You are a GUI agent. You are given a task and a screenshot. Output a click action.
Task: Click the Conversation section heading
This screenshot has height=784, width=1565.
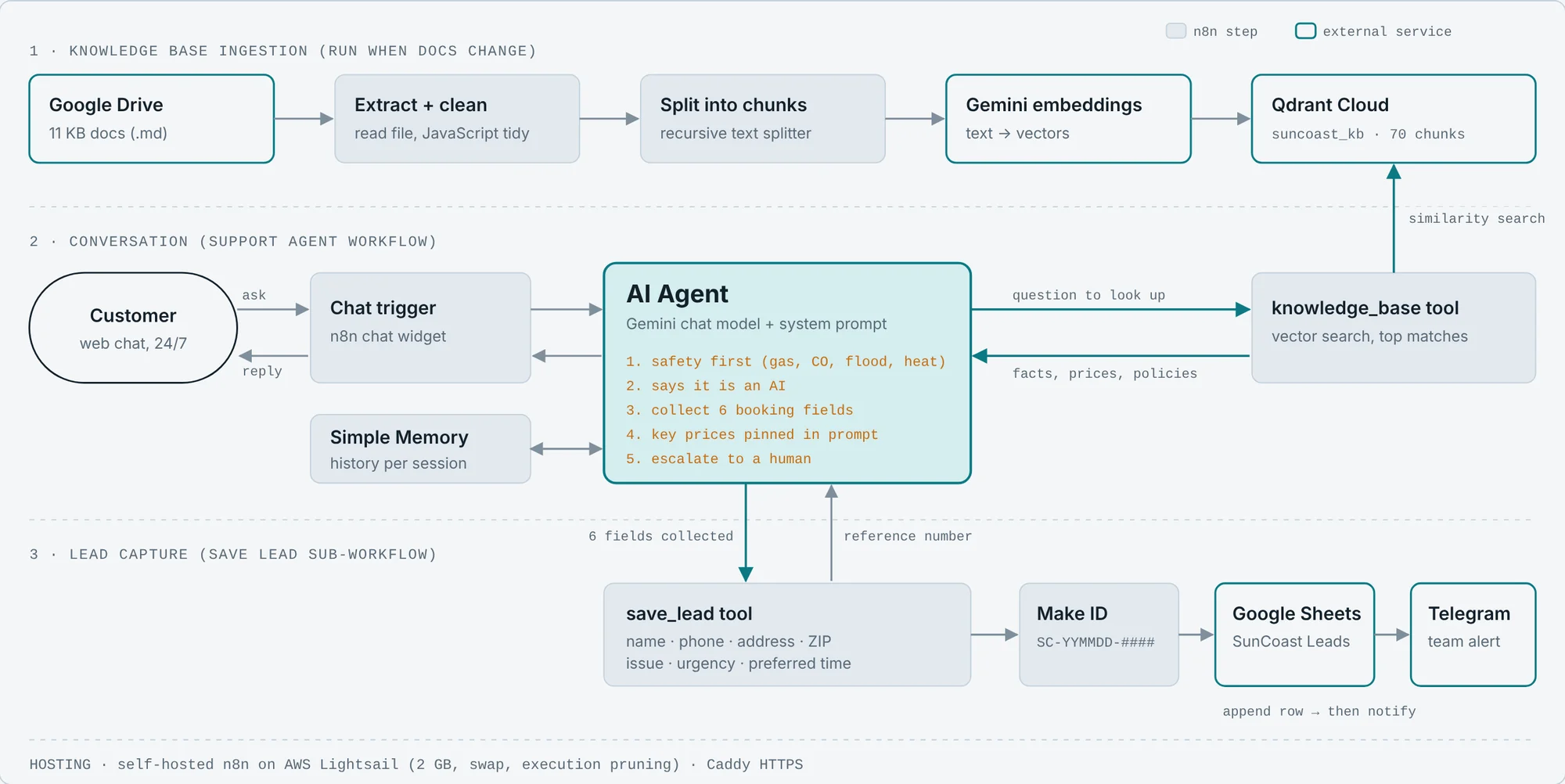click(x=232, y=242)
